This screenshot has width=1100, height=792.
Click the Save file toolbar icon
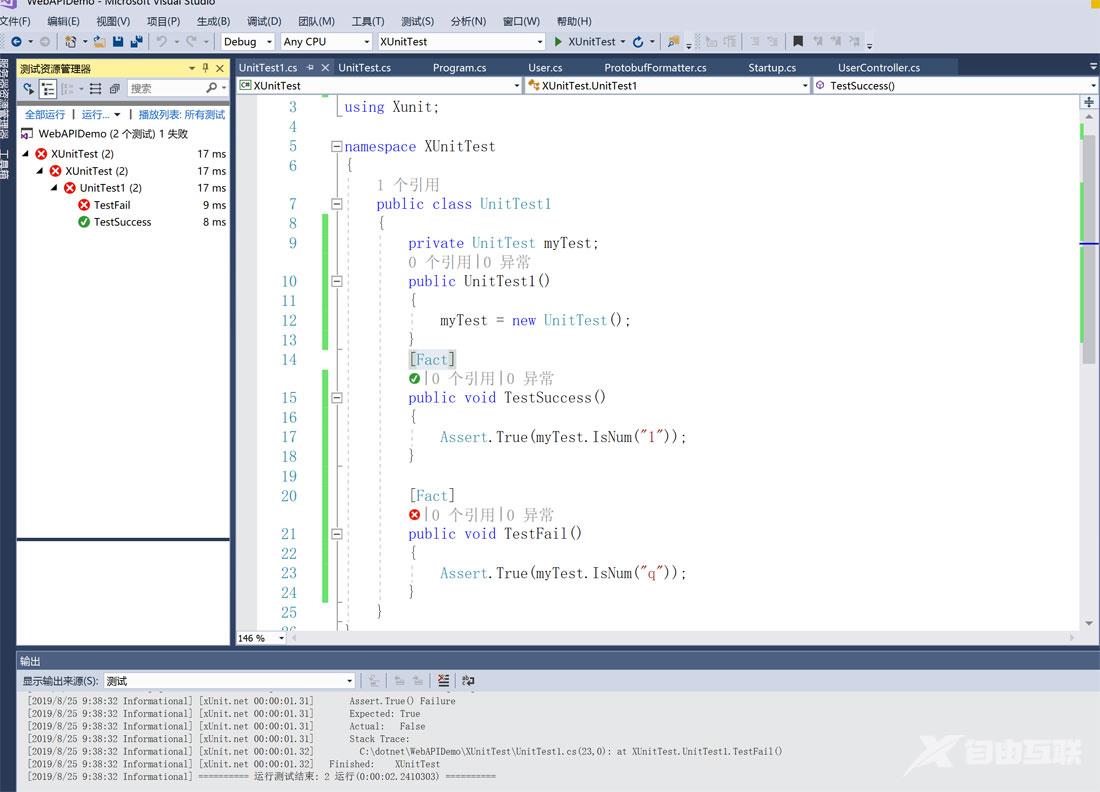[118, 42]
